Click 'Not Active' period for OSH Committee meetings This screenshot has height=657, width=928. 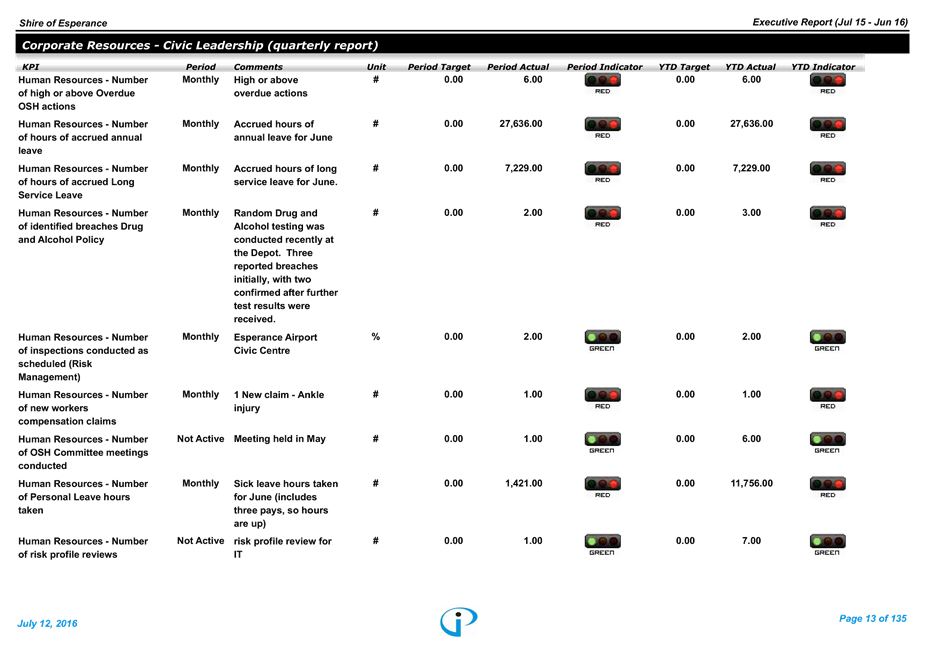pyautogui.click(x=201, y=439)
